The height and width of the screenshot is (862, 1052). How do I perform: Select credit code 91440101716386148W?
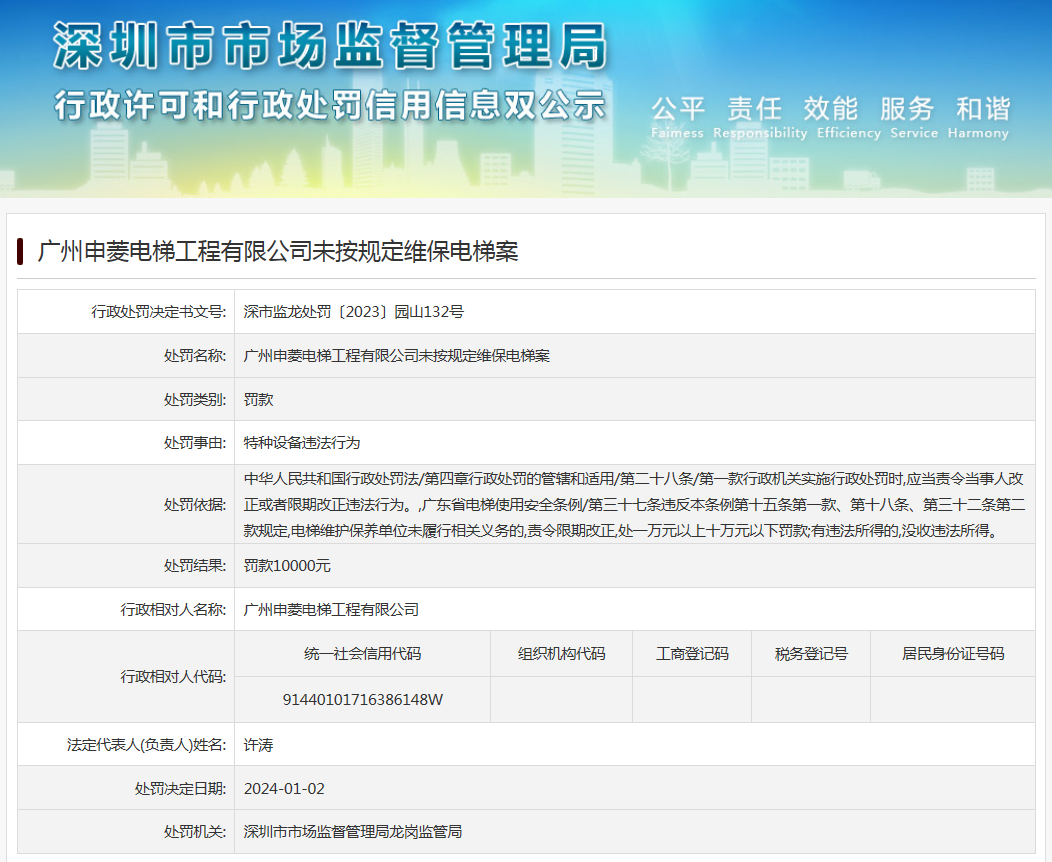pyautogui.click(x=362, y=700)
